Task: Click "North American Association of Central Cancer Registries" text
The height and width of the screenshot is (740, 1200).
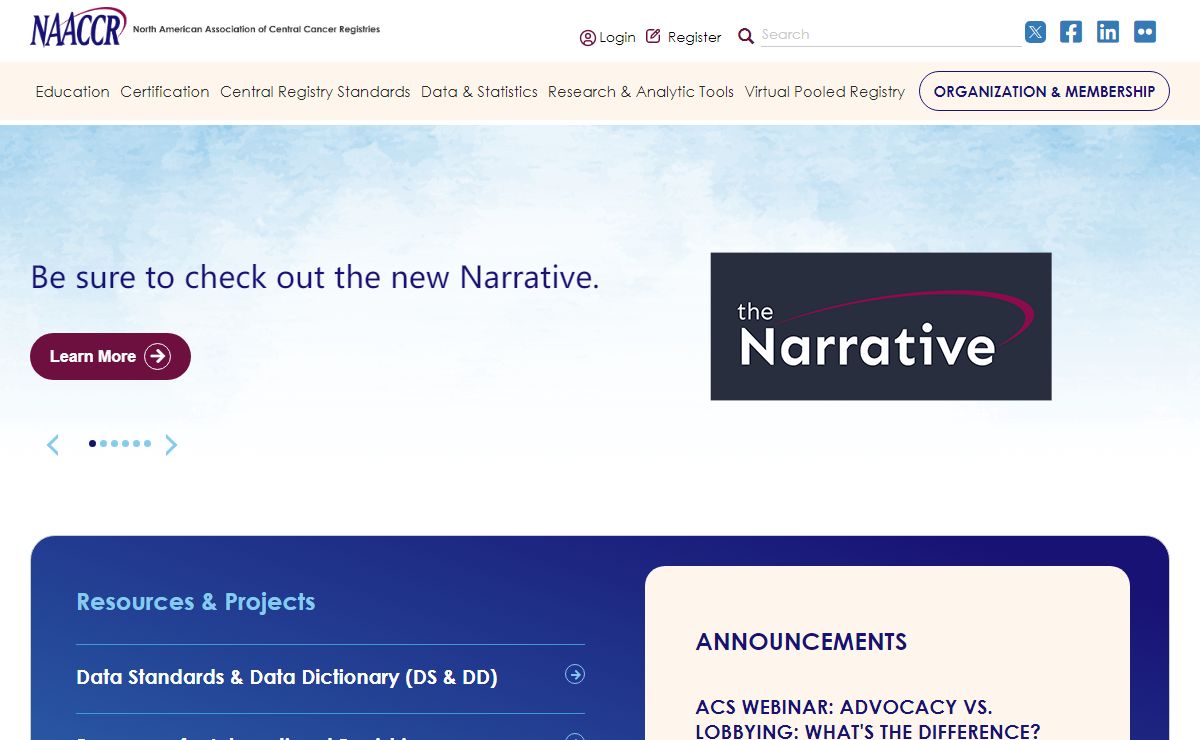Action: pos(256,30)
